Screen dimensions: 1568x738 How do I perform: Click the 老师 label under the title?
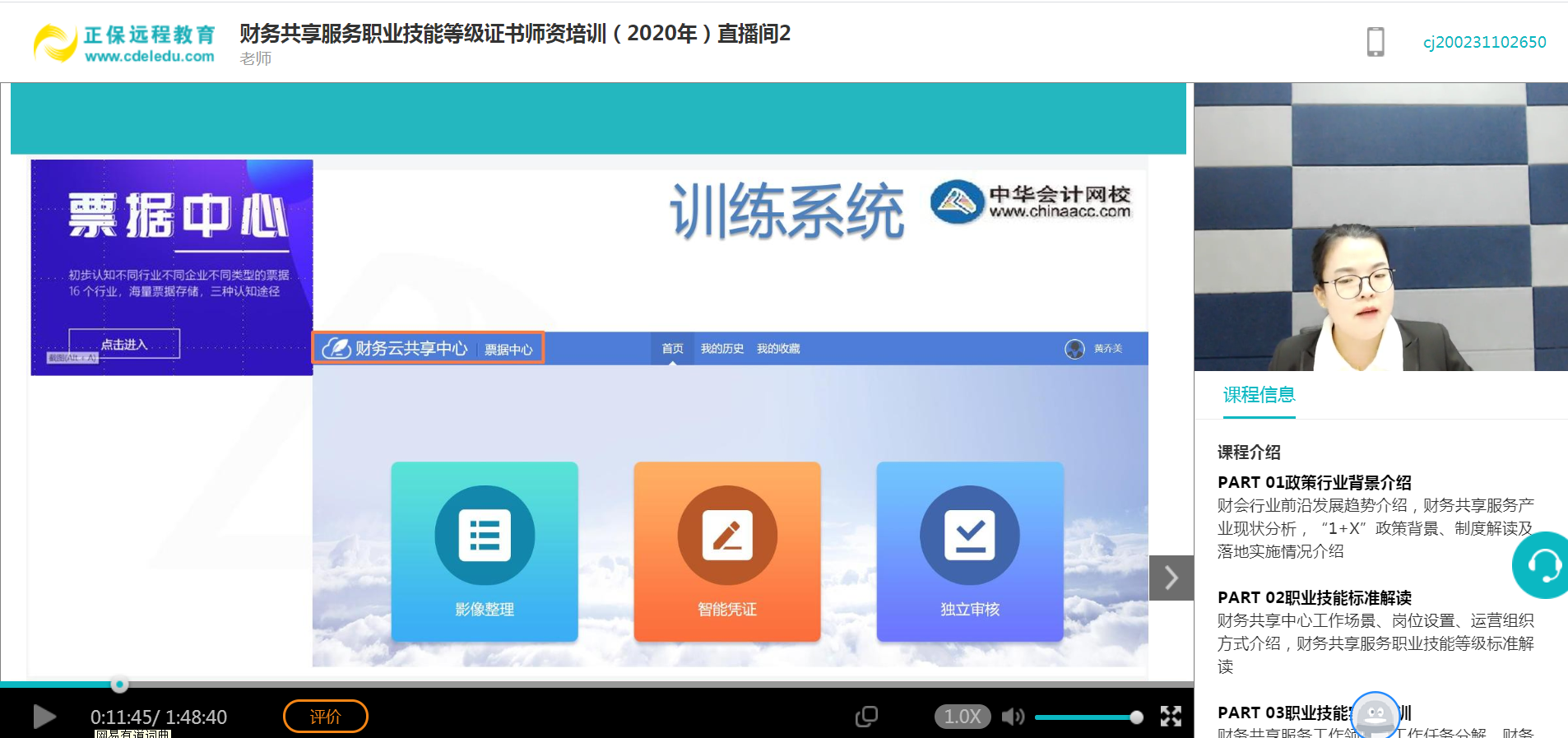click(x=256, y=58)
